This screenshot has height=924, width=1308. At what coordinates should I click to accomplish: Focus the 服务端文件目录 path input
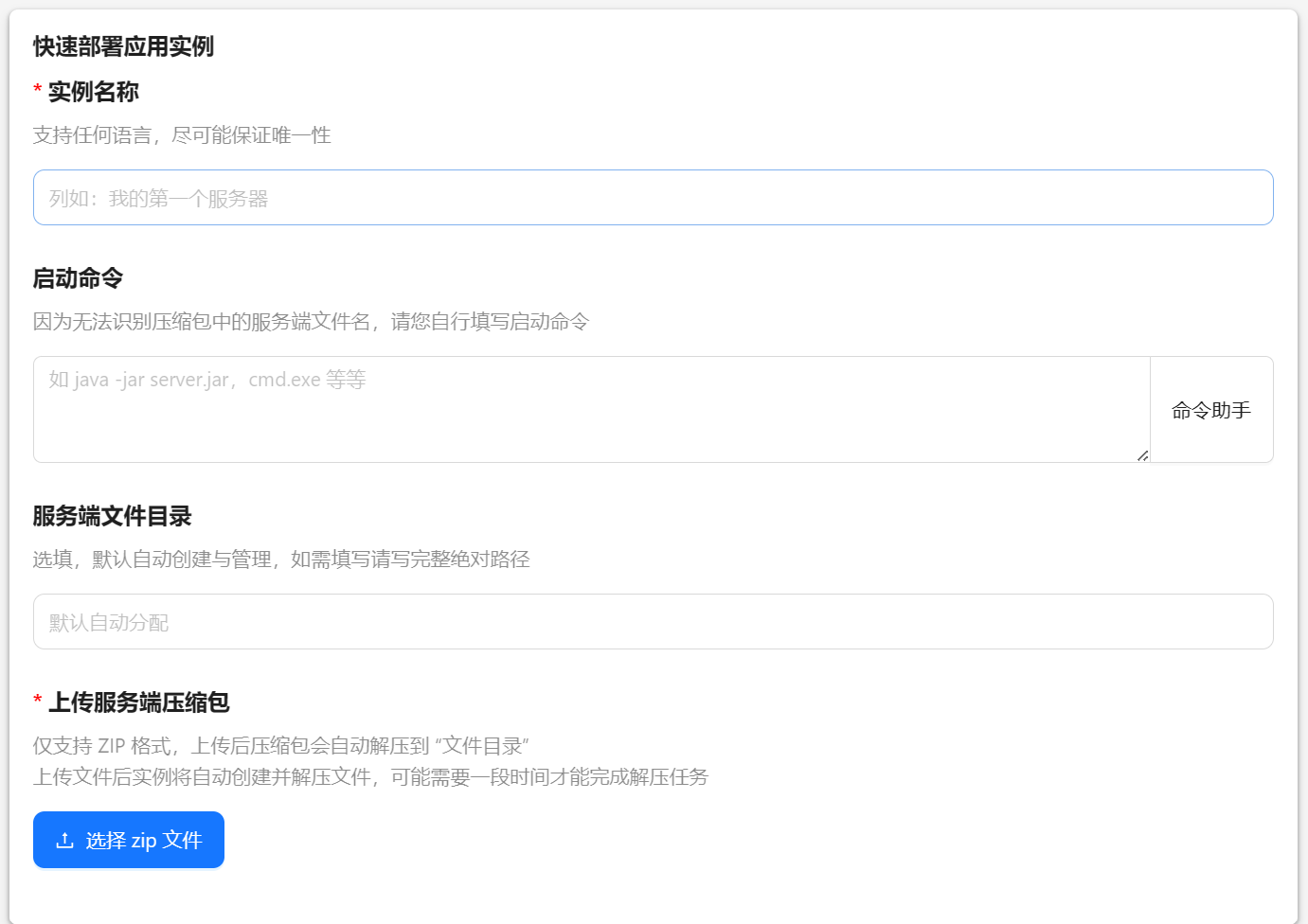(653, 622)
